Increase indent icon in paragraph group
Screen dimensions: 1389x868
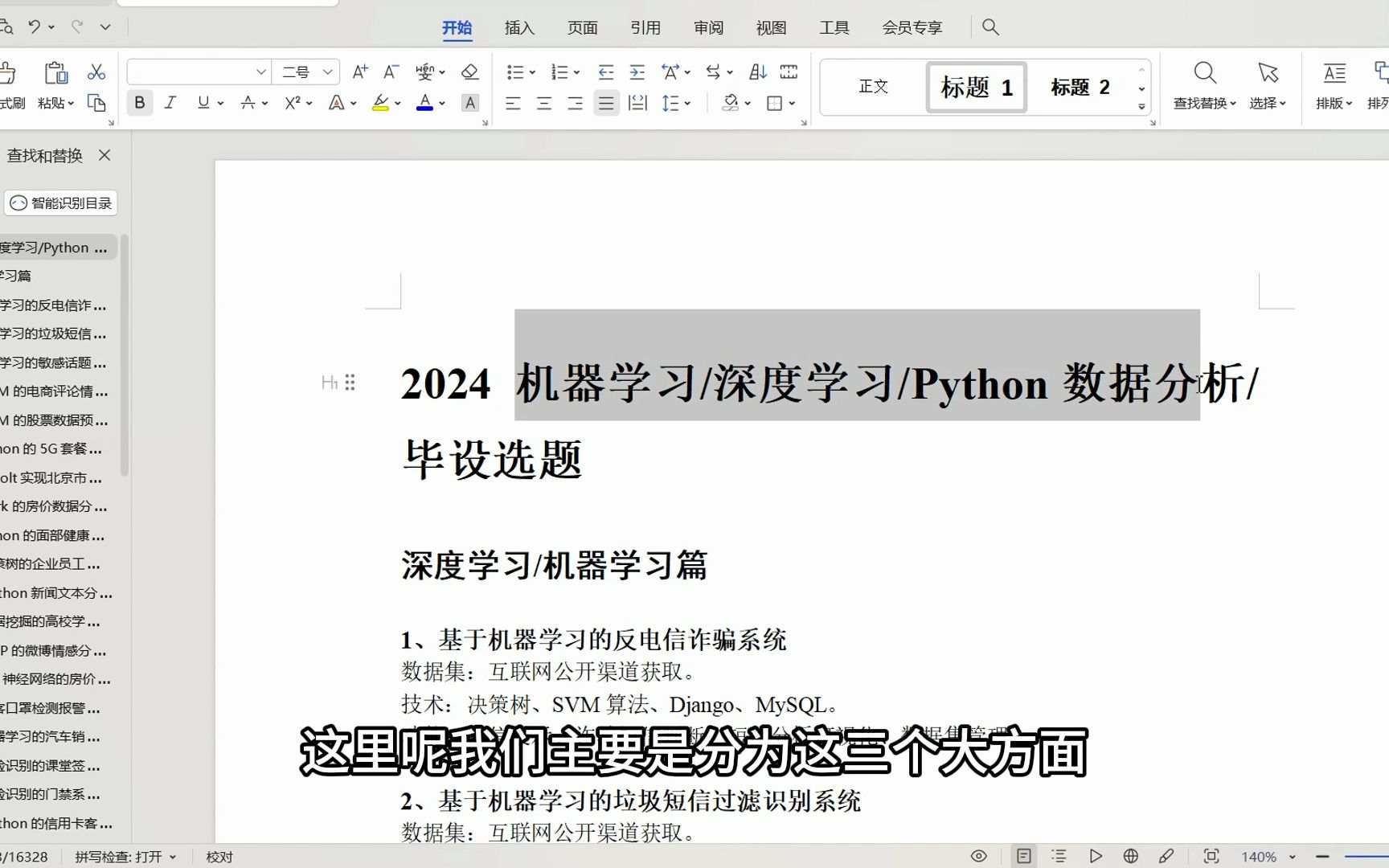(x=637, y=72)
